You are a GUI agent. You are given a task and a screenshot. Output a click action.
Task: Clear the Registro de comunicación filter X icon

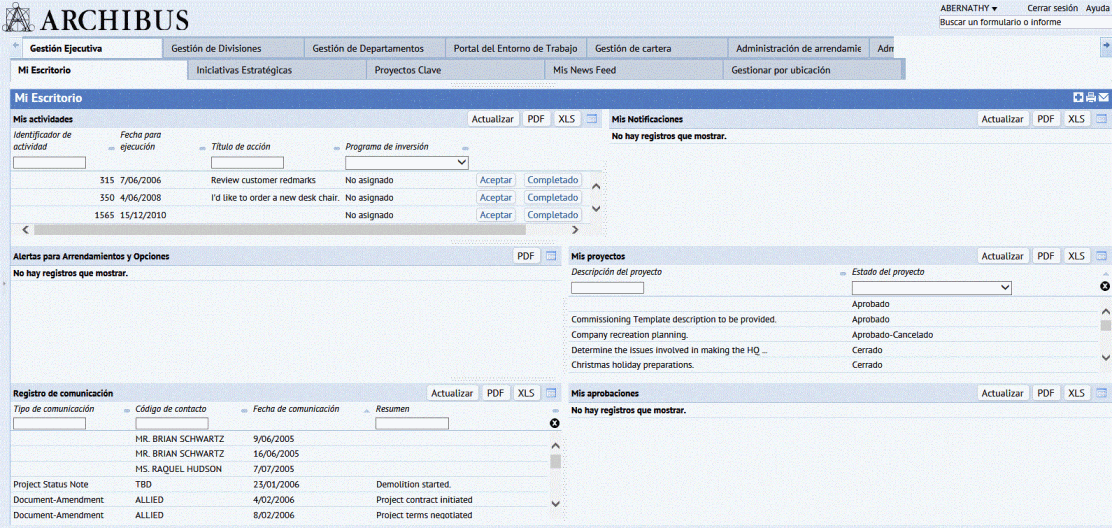click(x=555, y=423)
